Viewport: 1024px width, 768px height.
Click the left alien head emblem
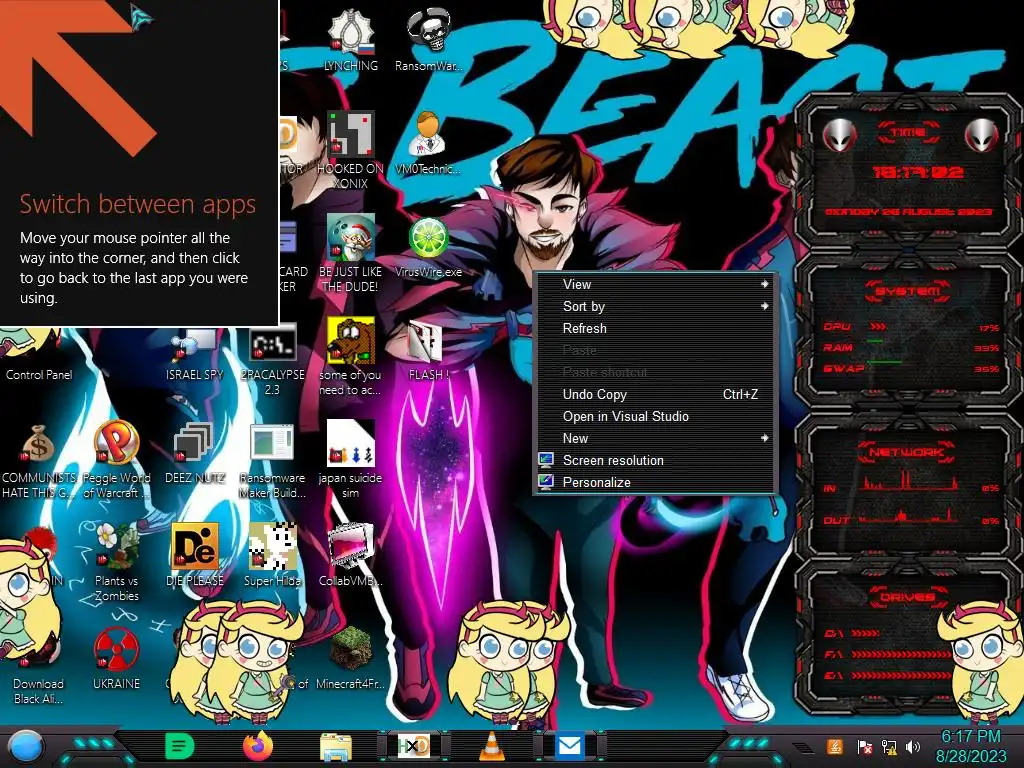[x=838, y=136]
